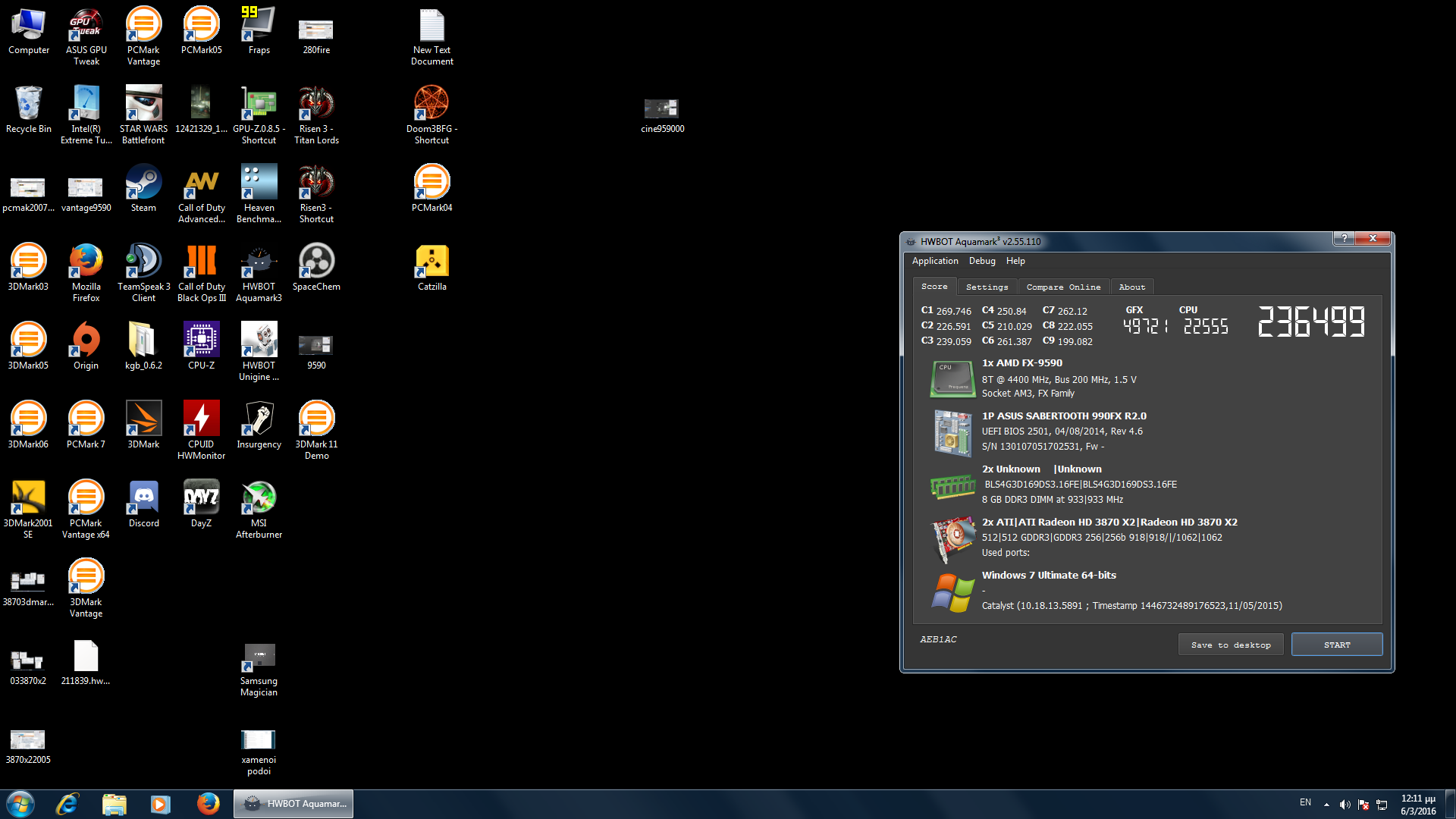1456x819 pixels.
Task: Select the GPU-Z.0.8.5 shortcut icon
Action: coord(259,115)
